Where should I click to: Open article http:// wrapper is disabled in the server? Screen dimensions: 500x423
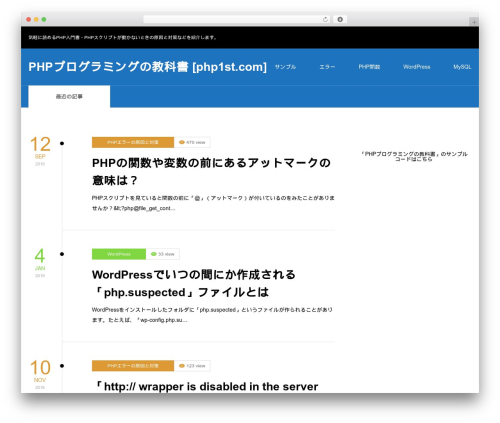tap(206, 387)
